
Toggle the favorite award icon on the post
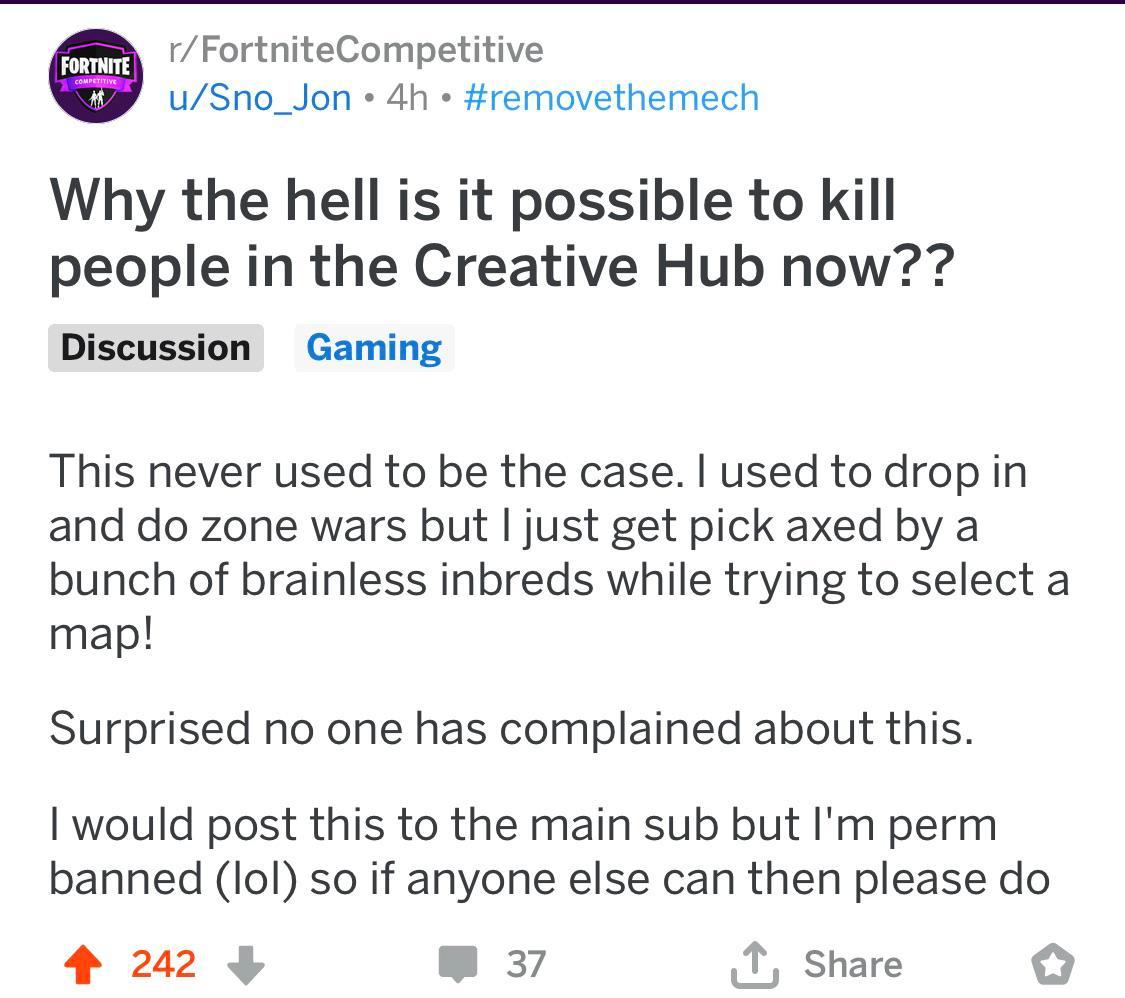1051,964
